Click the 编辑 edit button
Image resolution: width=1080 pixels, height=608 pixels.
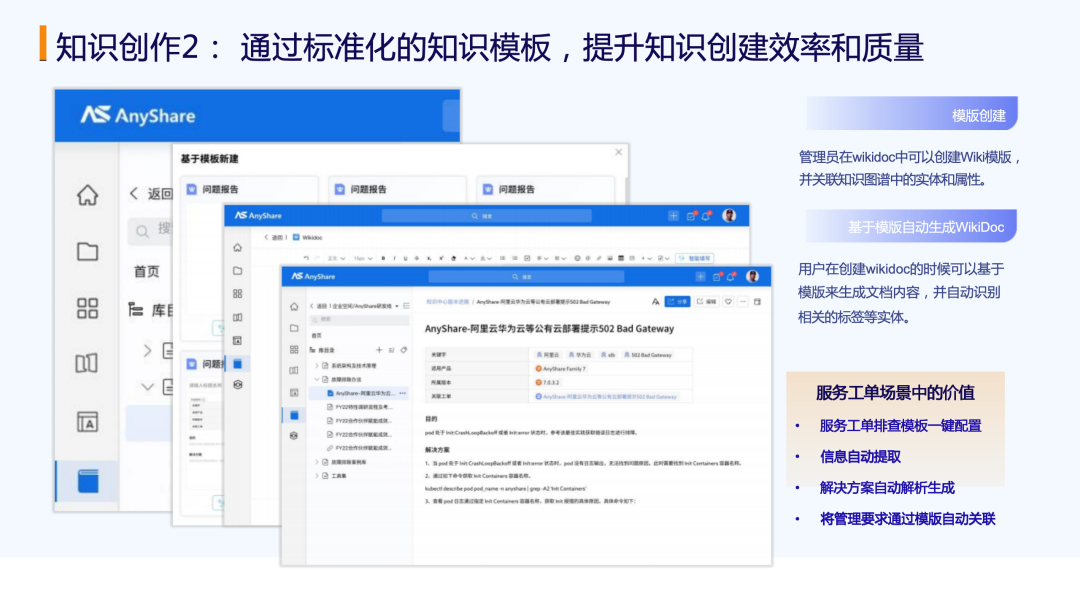point(707,302)
